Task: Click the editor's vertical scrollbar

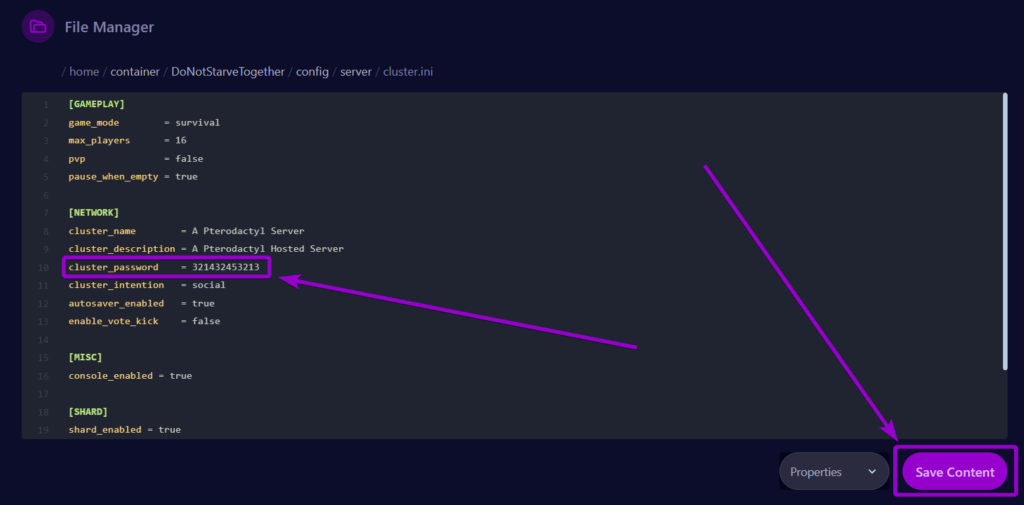Action: tap(1003, 232)
